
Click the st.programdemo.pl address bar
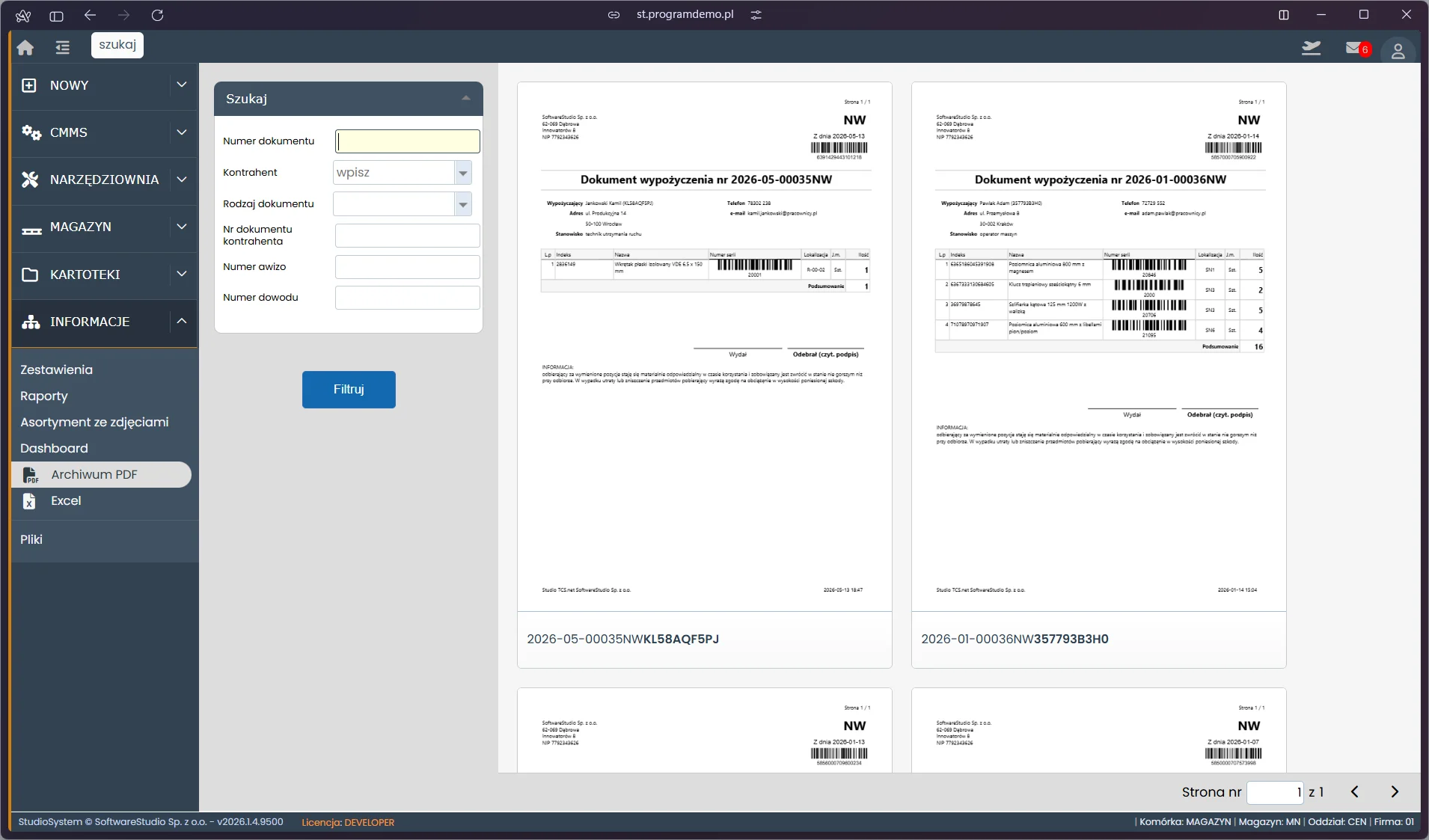click(x=685, y=15)
